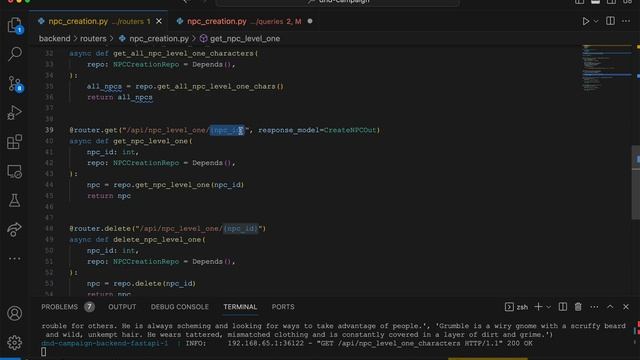The width and height of the screenshot is (640, 360).
Task: Click routers breadcrumb
Action: click(x=93, y=38)
